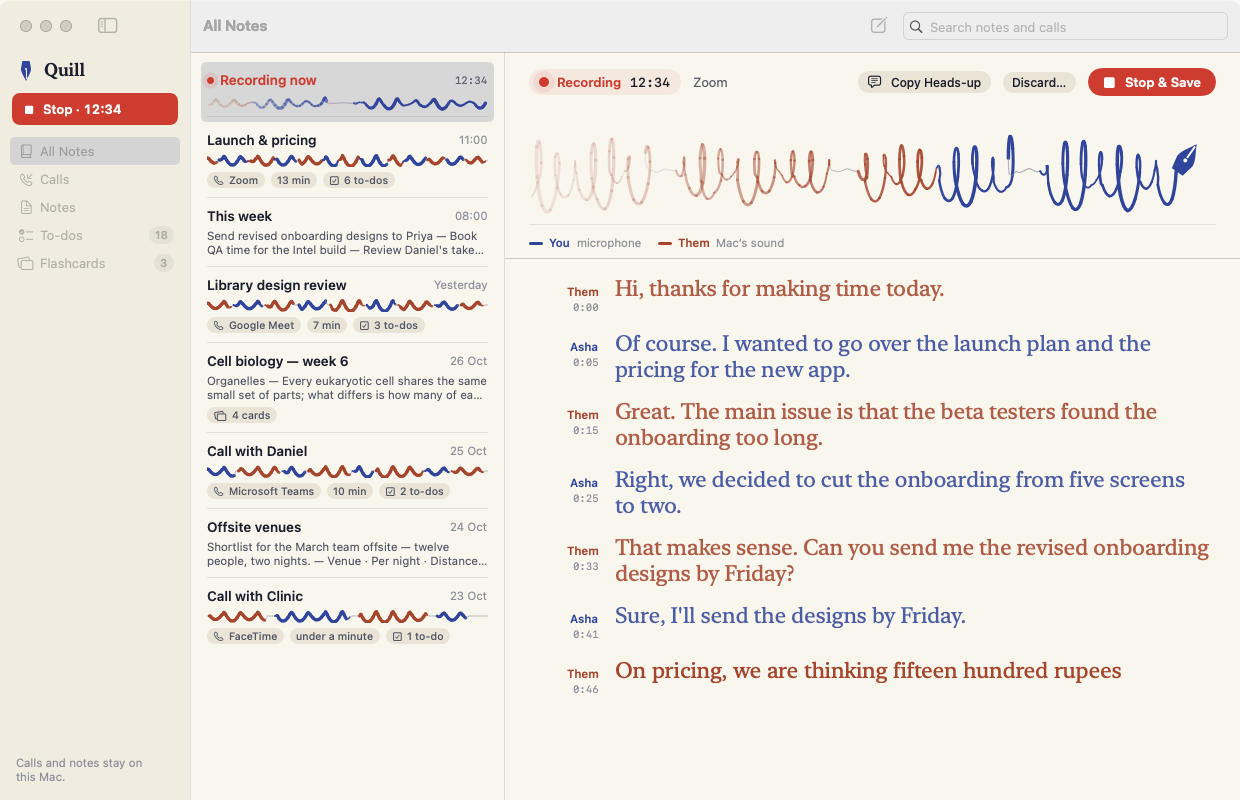Click transcript line about fifteen hundred rupees
This screenshot has width=1240, height=800.
pos(868,671)
